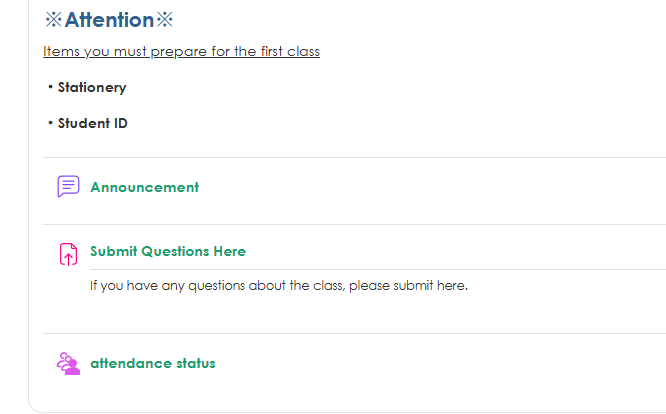666x414 pixels.
Task: Open the Announcement link
Action: [144, 187]
